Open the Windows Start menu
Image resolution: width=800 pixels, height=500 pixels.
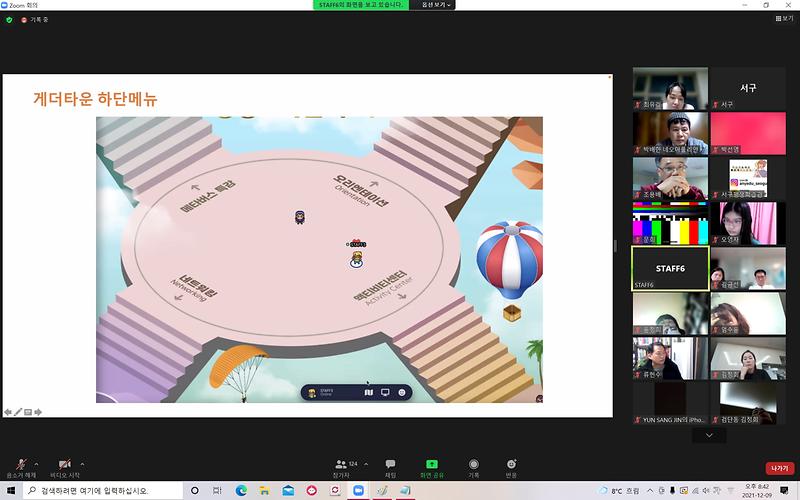10,491
